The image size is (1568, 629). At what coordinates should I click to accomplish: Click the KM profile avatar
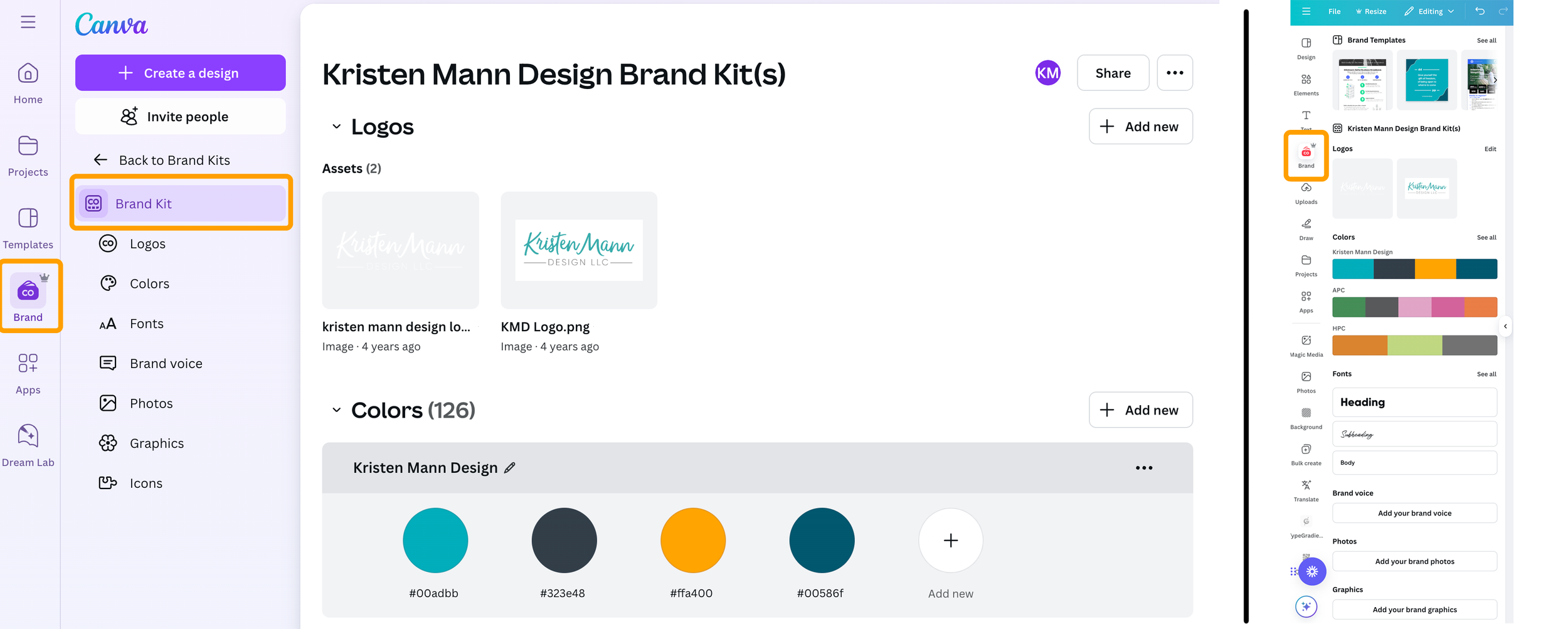point(1047,73)
